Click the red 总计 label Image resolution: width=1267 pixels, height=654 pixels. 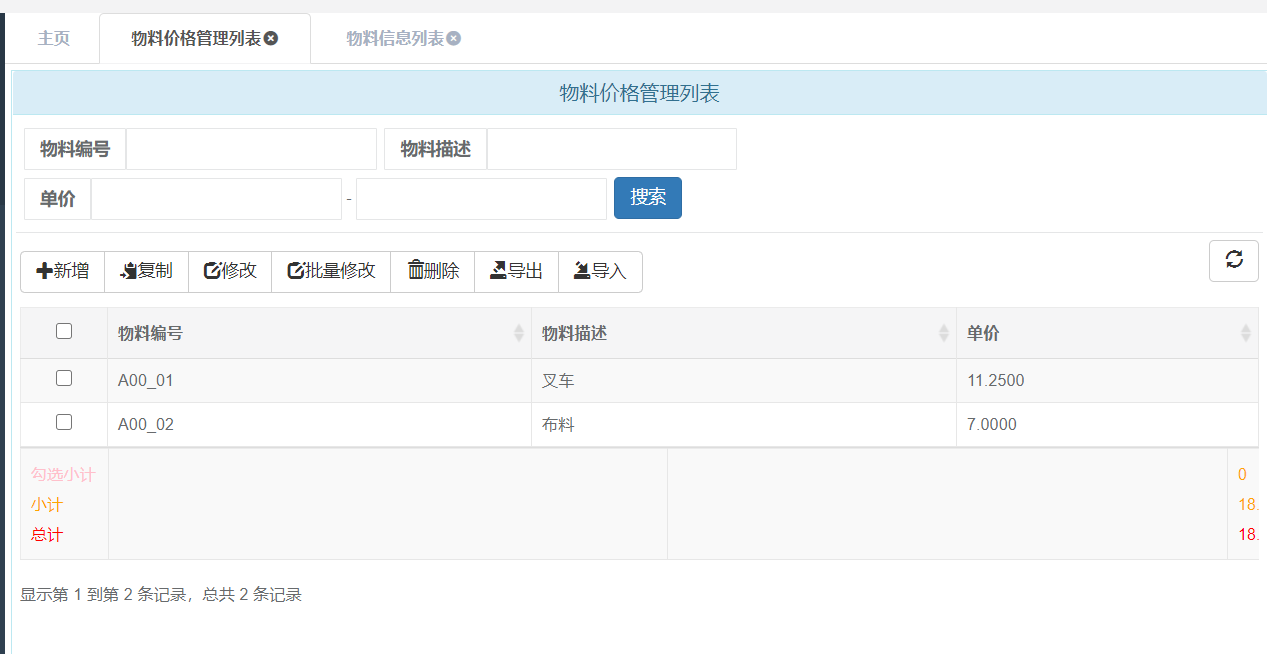[47, 534]
